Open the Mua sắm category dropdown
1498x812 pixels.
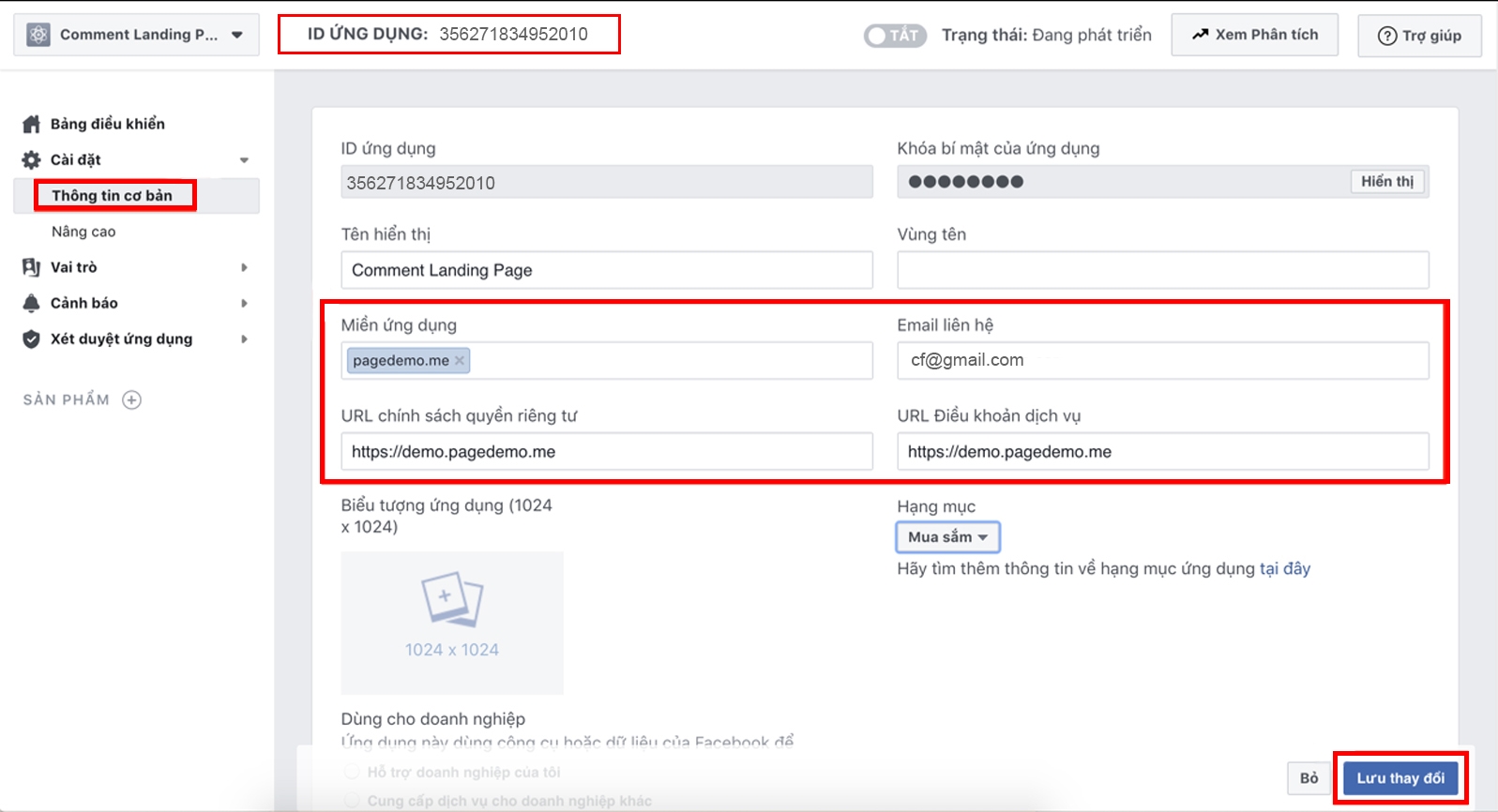(x=947, y=537)
